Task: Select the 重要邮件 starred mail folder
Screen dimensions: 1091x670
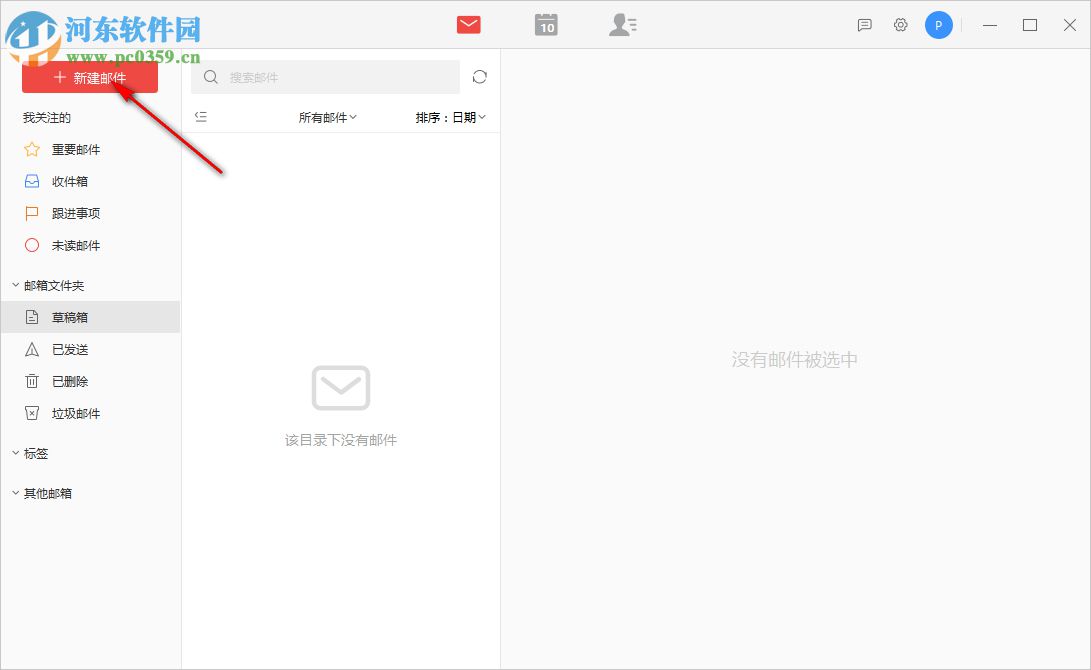Action: pos(76,149)
